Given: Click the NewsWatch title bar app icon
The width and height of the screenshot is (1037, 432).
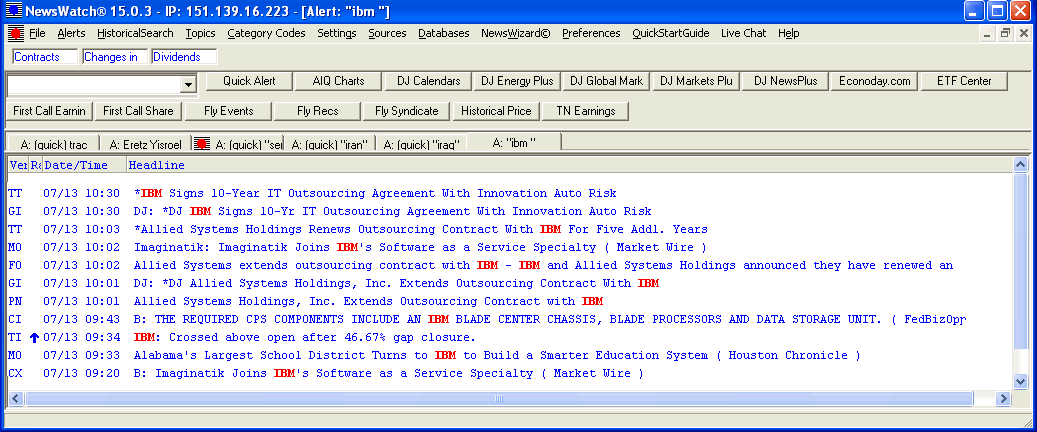Looking at the screenshot, I should [x=12, y=11].
